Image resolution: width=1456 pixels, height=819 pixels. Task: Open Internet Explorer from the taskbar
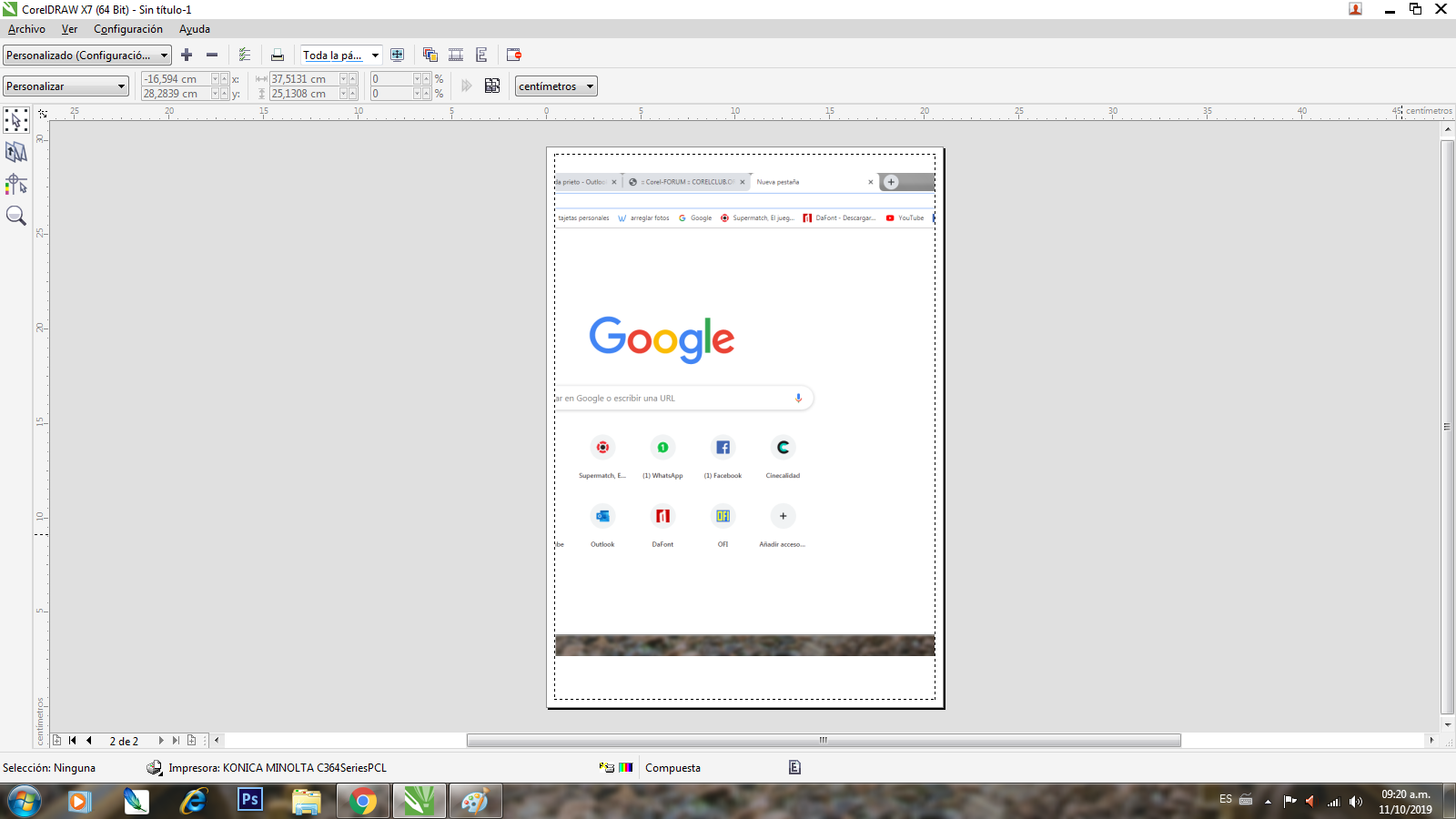pyautogui.click(x=193, y=802)
